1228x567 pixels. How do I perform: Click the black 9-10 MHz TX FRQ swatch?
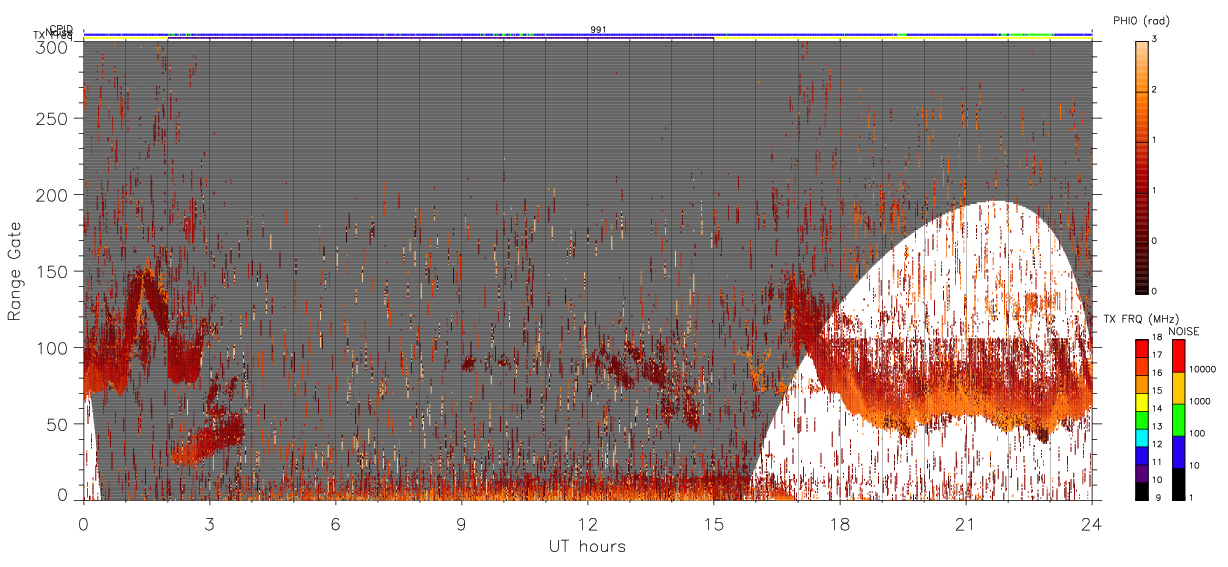click(x=1142, y=491)
